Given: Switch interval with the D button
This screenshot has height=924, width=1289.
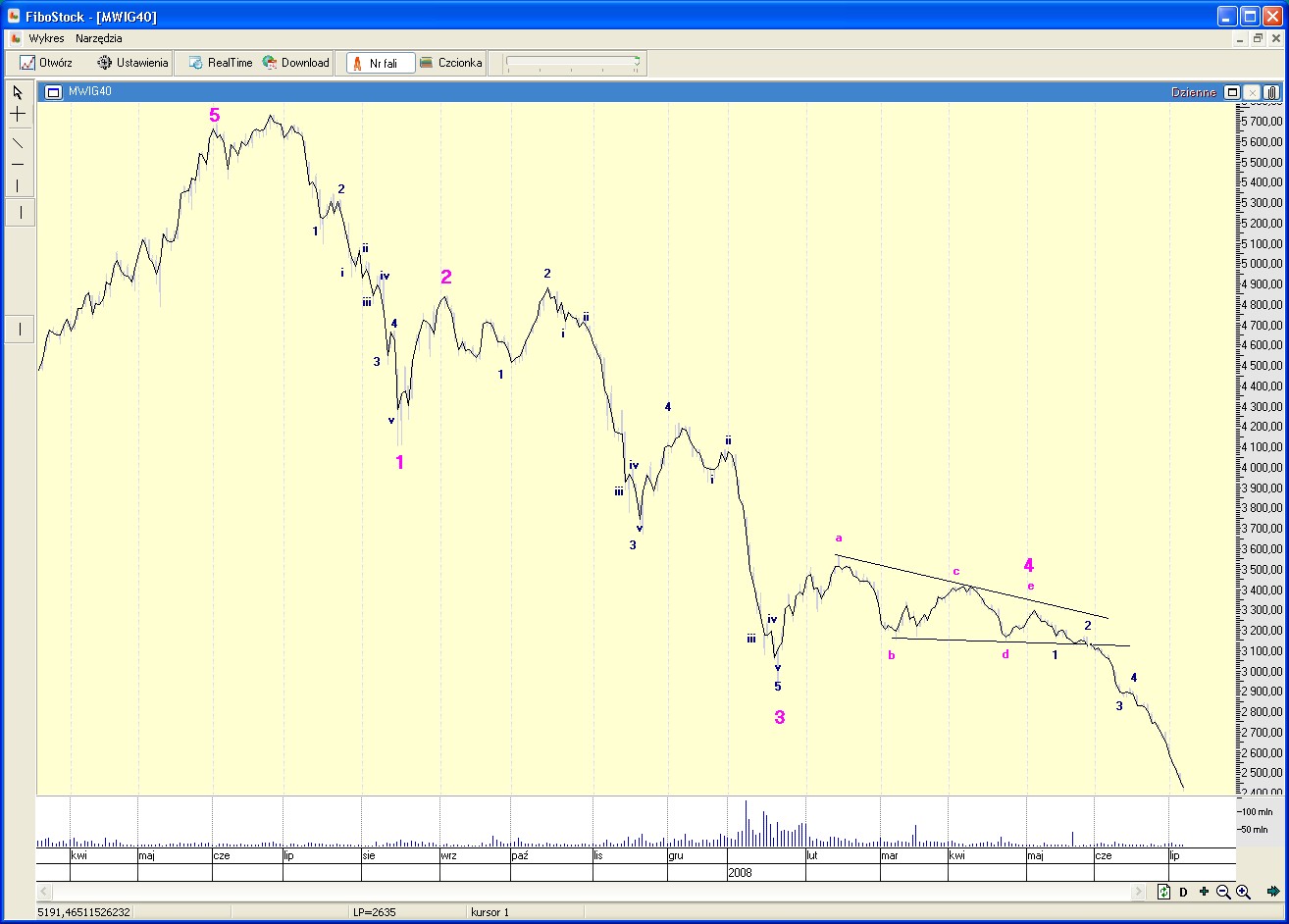Looking at the screenshot, I should click(x=1183, y=892).
